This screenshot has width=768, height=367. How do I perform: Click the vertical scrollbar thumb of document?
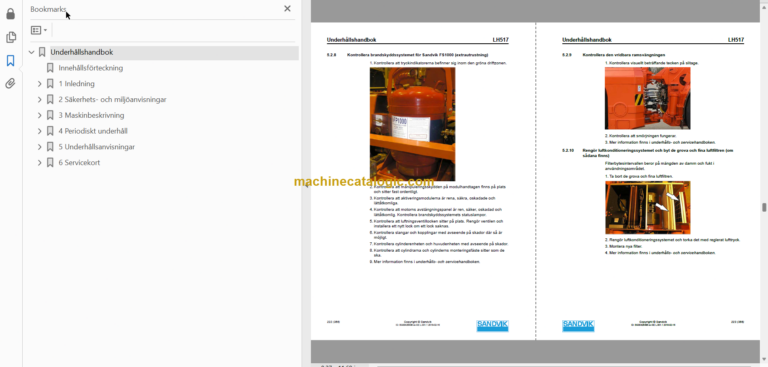tap(764, 207)
